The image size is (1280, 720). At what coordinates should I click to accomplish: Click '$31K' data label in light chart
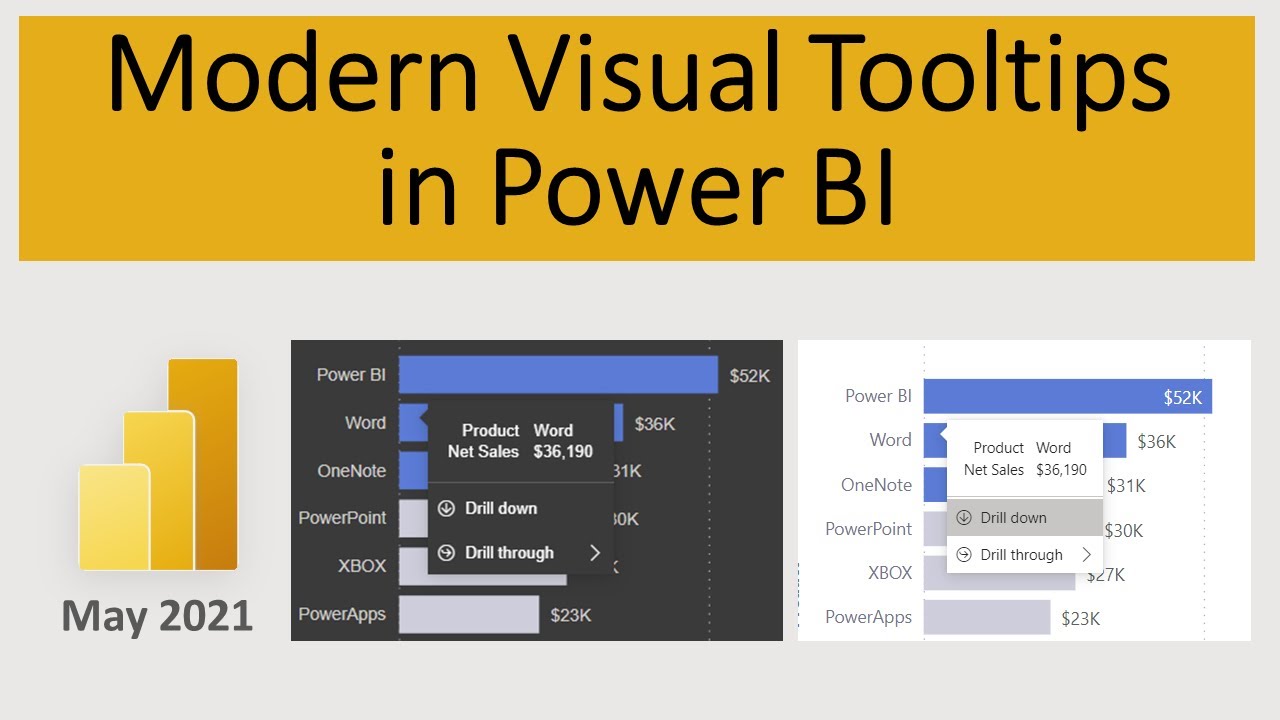[1127, 486]
